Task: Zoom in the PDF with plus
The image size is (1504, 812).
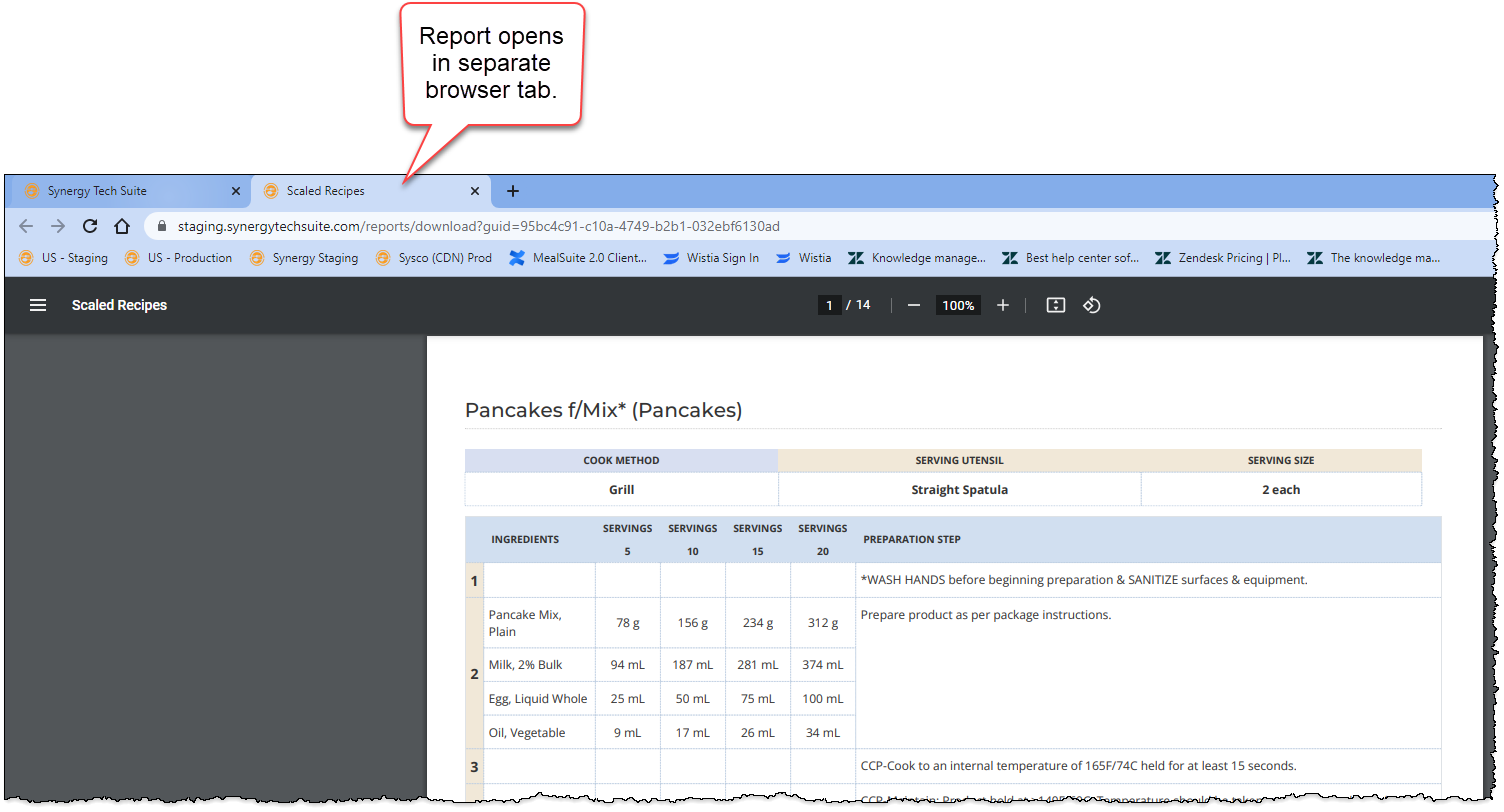Action: pos(1003,305)
